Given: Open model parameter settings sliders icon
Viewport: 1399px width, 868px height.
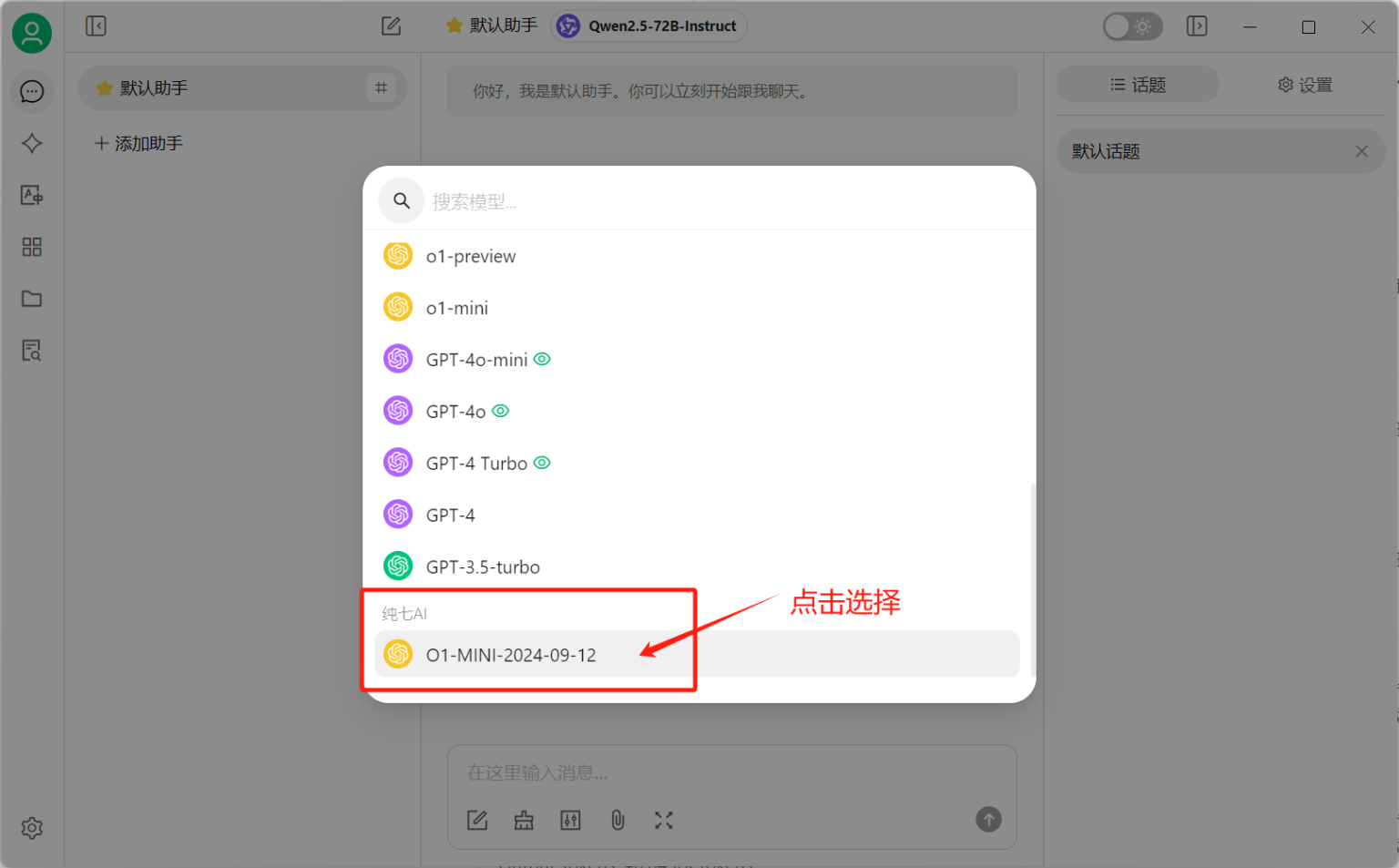Looking at the screenshot, I should 570,820.
